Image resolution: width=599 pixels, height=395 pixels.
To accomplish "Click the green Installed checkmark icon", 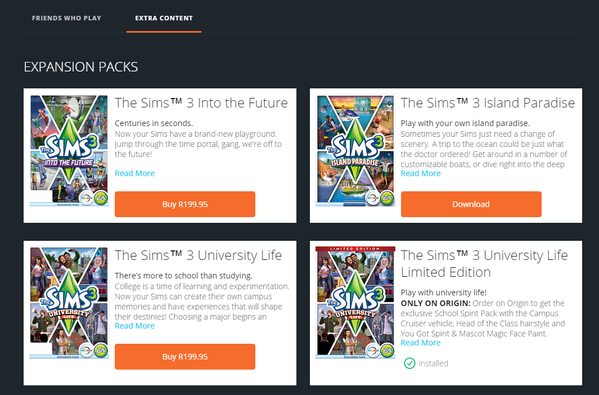I will point(410,363).
